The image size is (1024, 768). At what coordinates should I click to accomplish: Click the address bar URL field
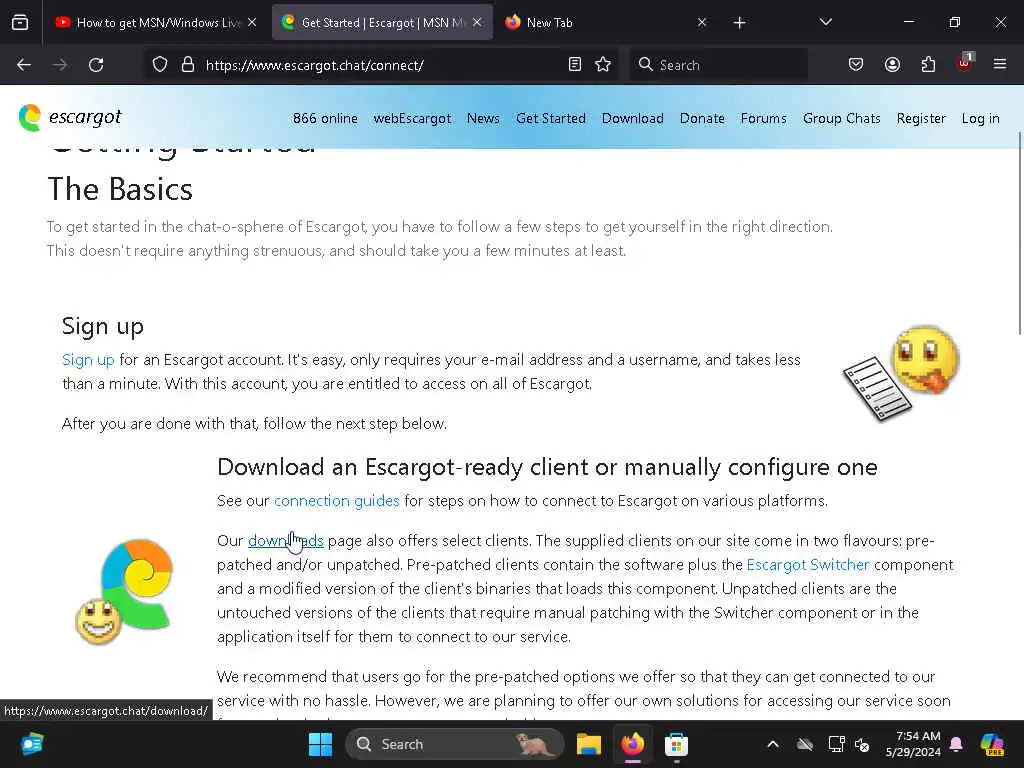click(x=382, y=65)
